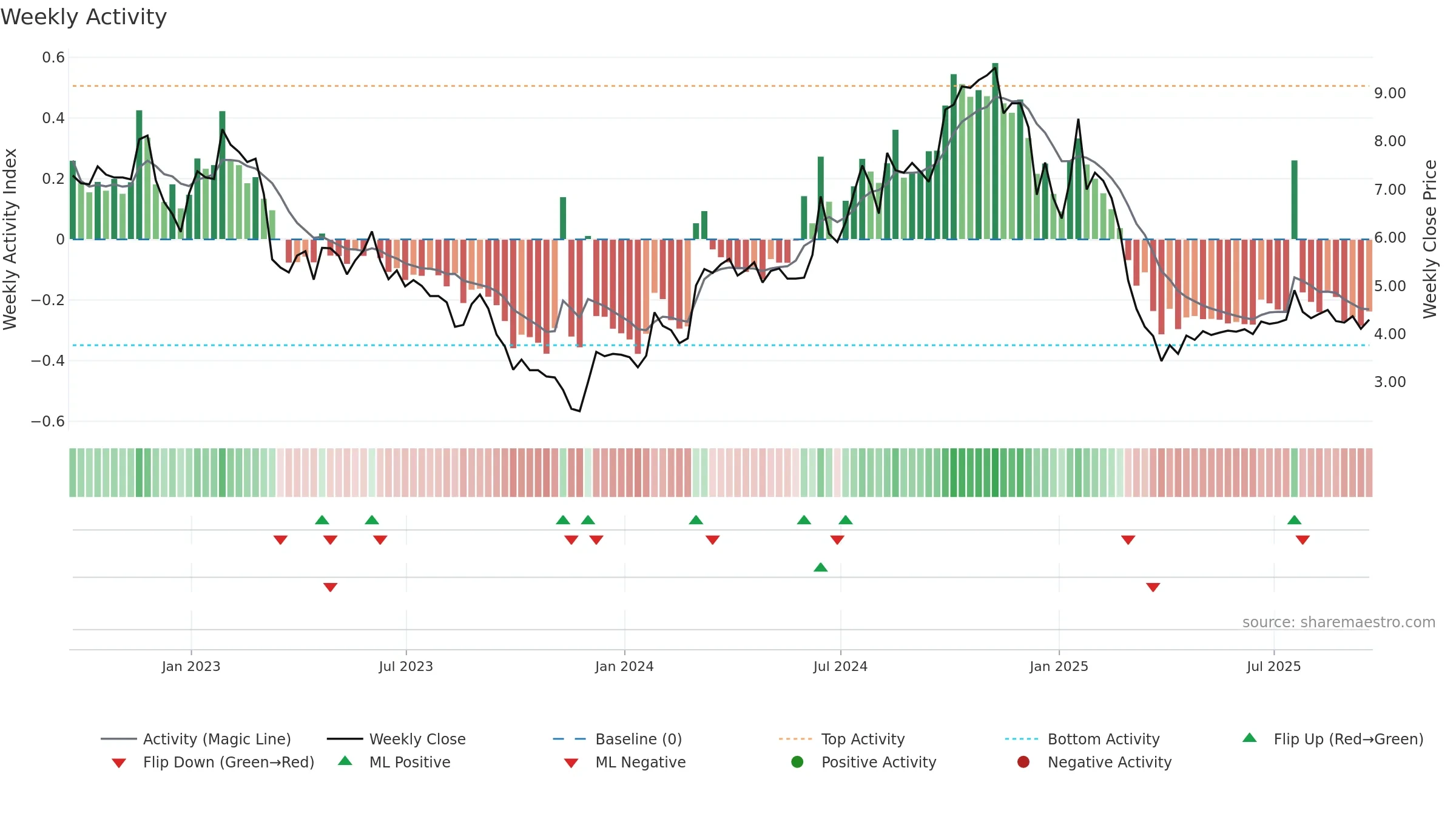
Task: Click the tallest green bar in late 2024
Action: 996,151
